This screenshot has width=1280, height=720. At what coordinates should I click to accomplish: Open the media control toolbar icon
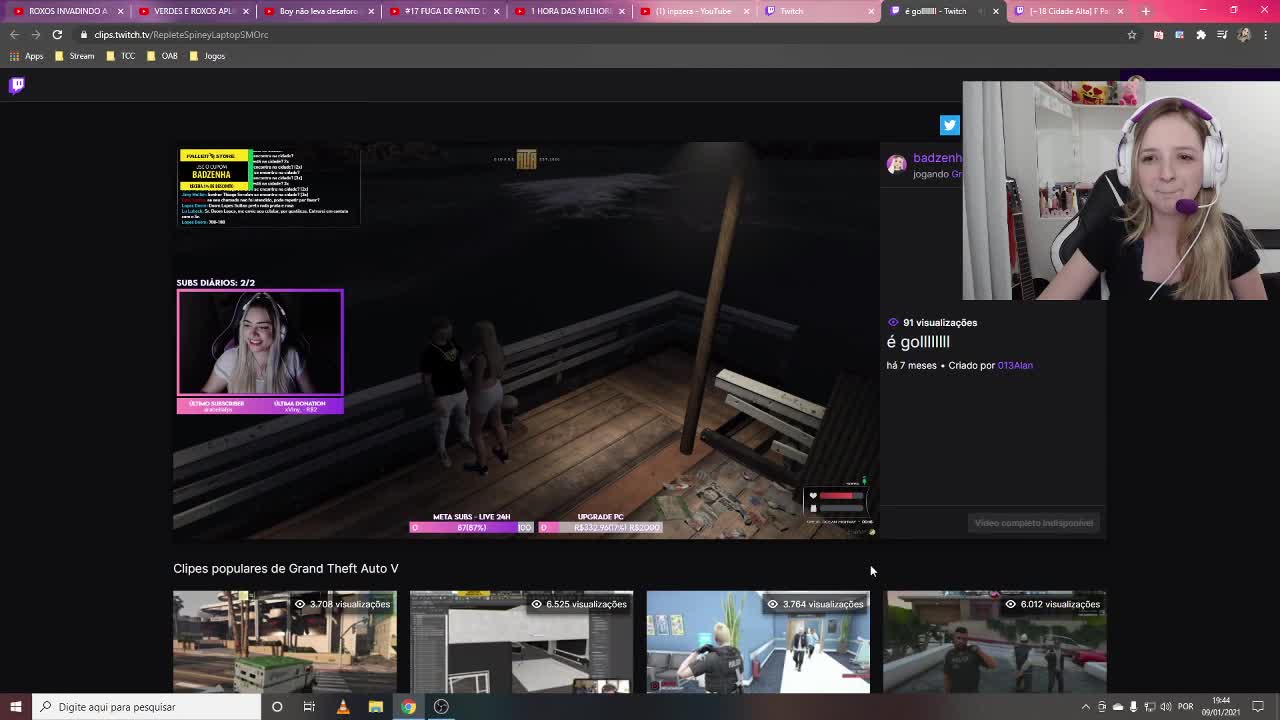tap(1222, 35)
